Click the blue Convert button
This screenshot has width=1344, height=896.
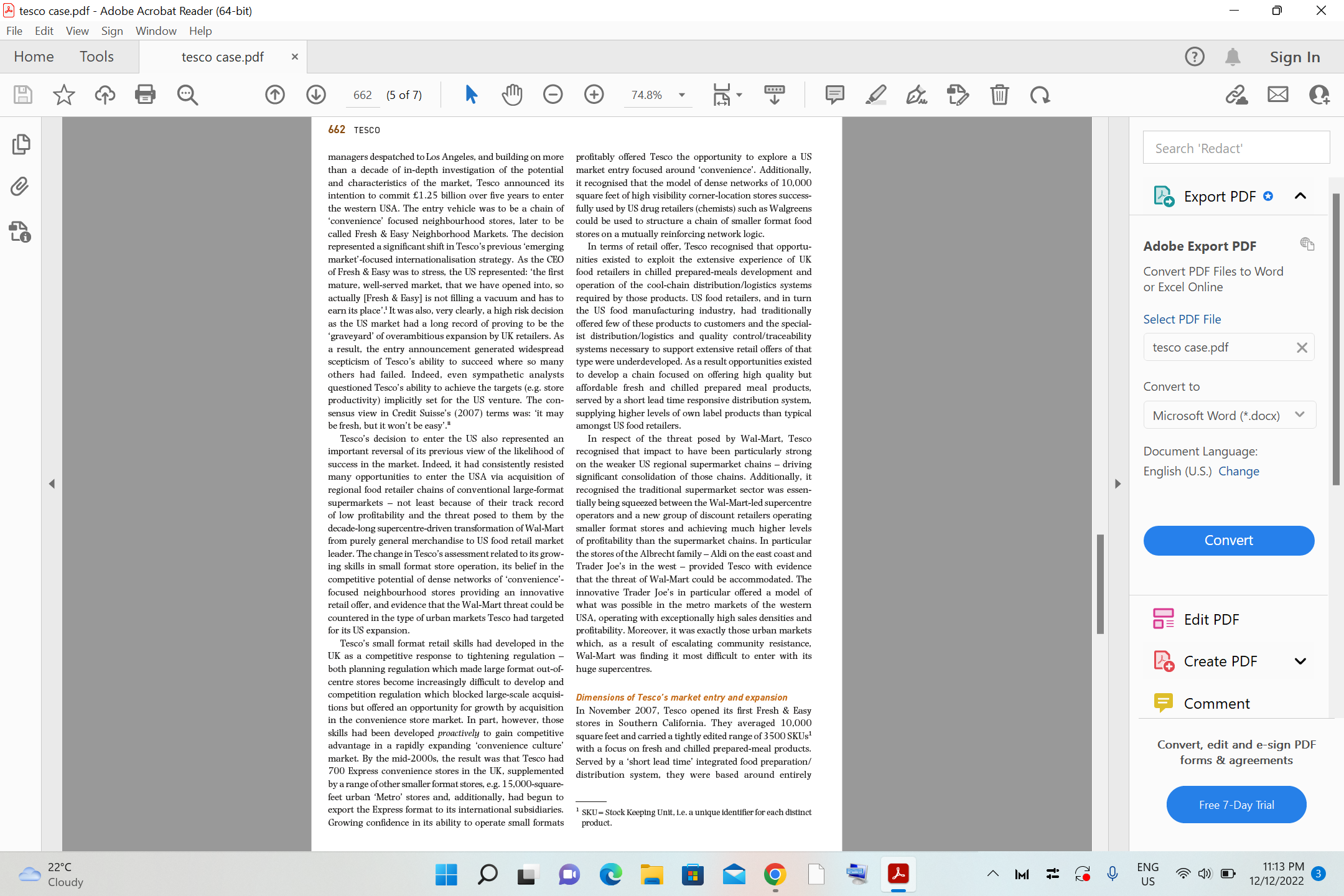1229,540
